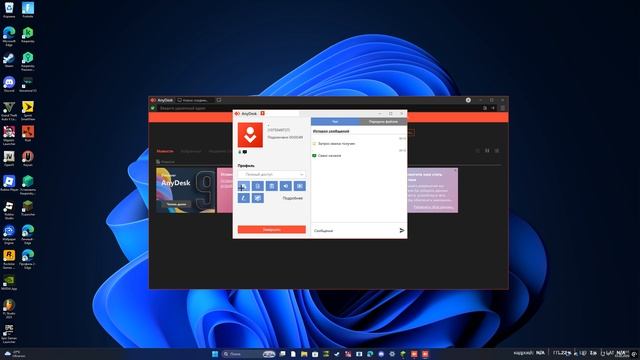Send the chat message with the arrow icon
The width and height of the screenshot is (640, 360).
(402, 231)
